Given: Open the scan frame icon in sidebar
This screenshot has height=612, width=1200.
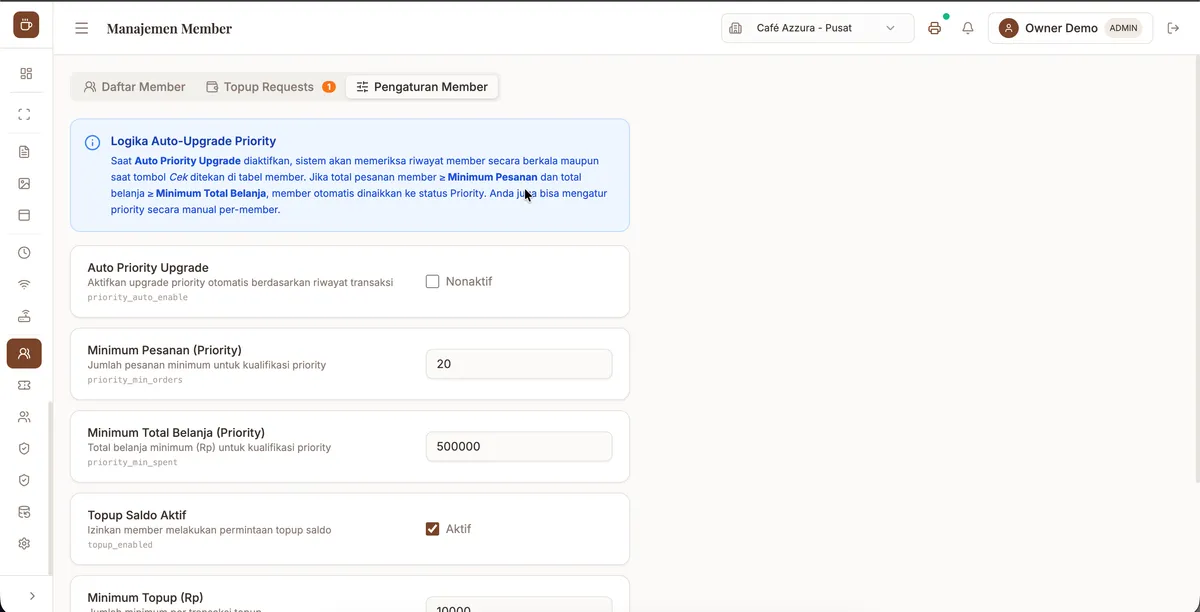Looking at the screenshot, I should pyautogui.click(x=25, y=114).
